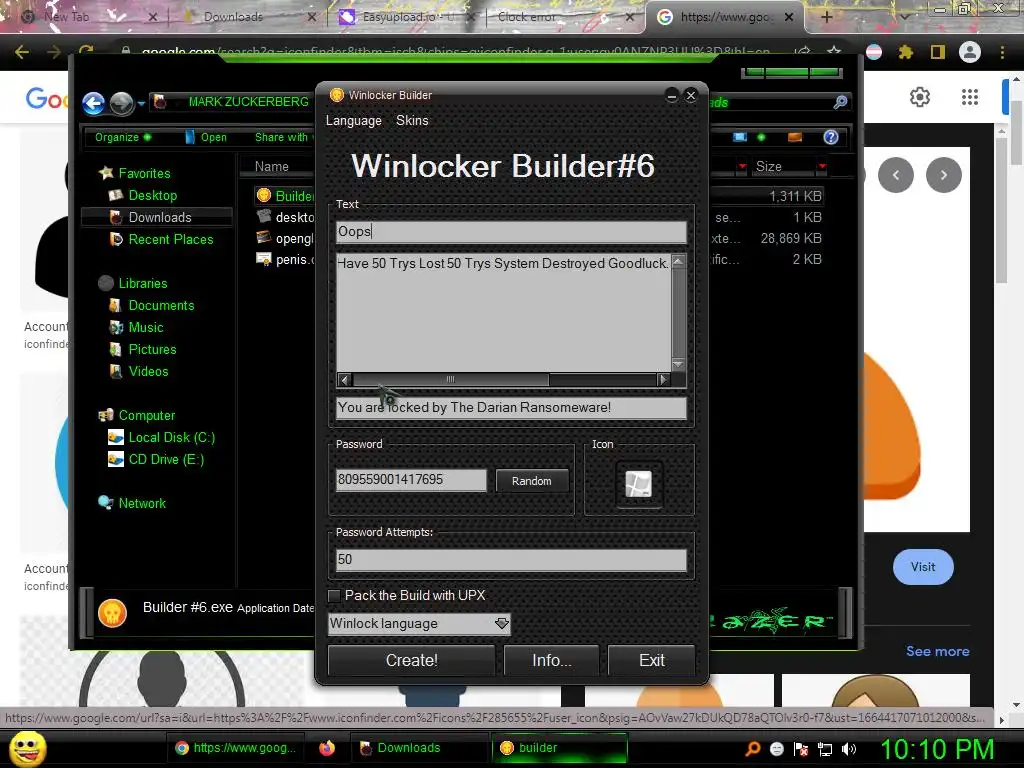Screen dimensions: 1024x768
Task: Open the Skins menu in Winlocker Builder
Action: tap(412, 121)
